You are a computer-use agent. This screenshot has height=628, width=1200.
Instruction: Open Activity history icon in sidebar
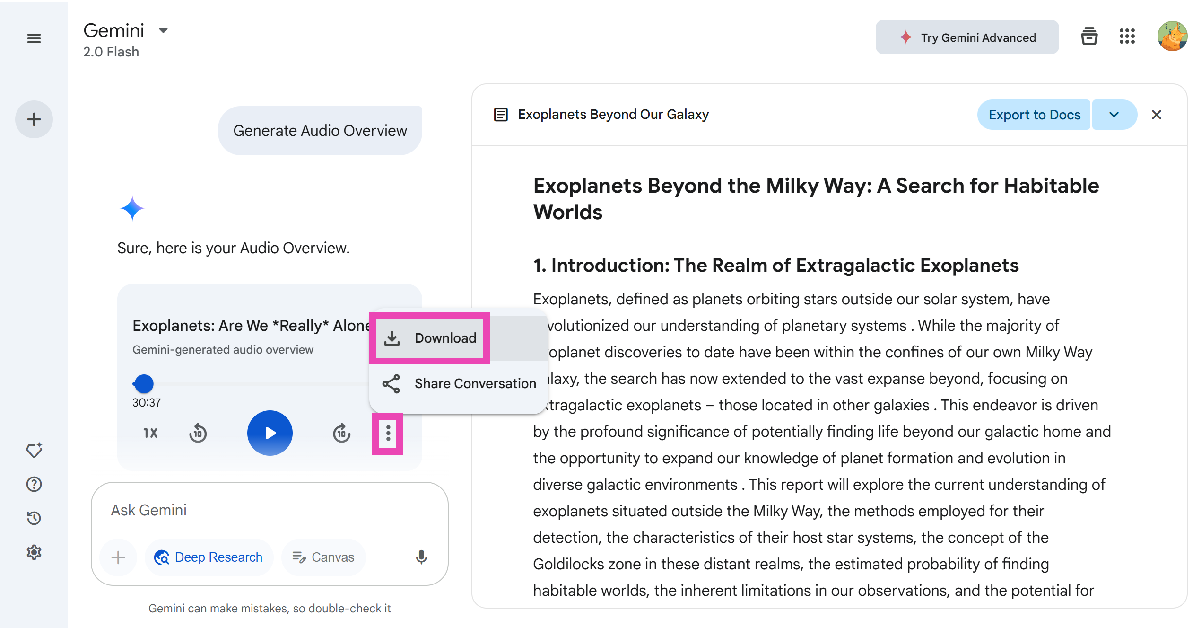[34, 518]
